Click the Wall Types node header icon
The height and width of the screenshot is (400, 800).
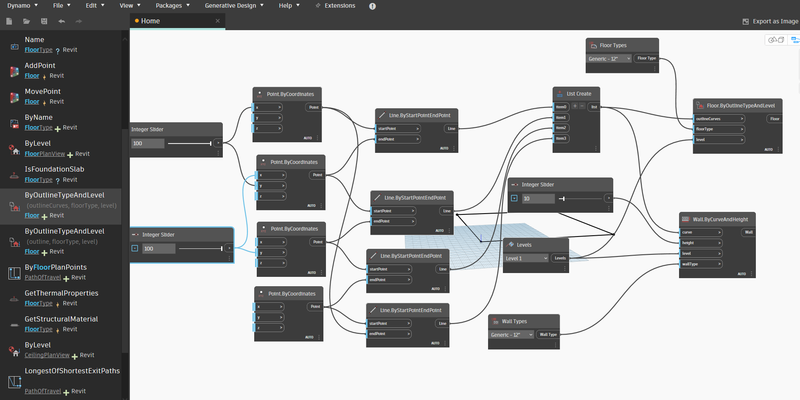495,321
